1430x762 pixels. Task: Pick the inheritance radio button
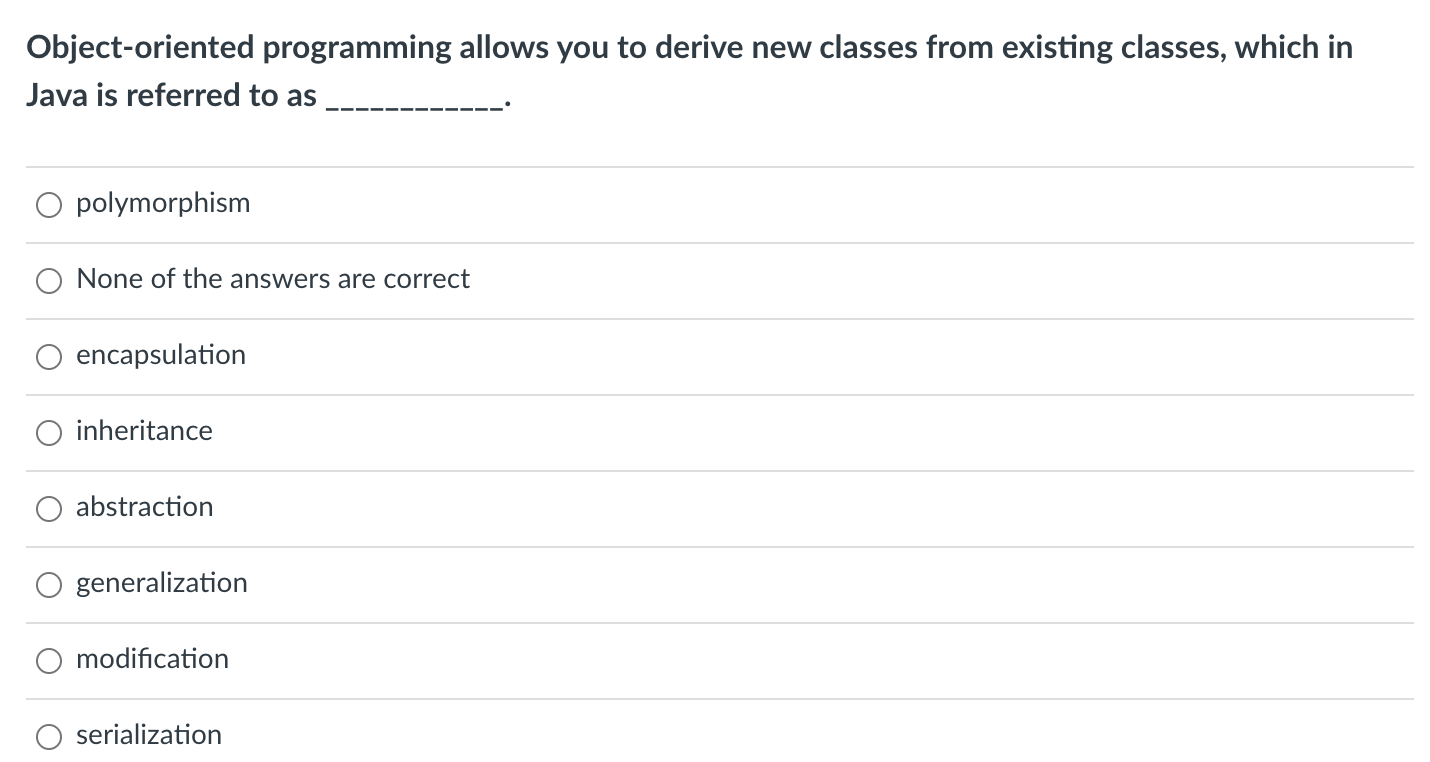[x=50, y=433]
